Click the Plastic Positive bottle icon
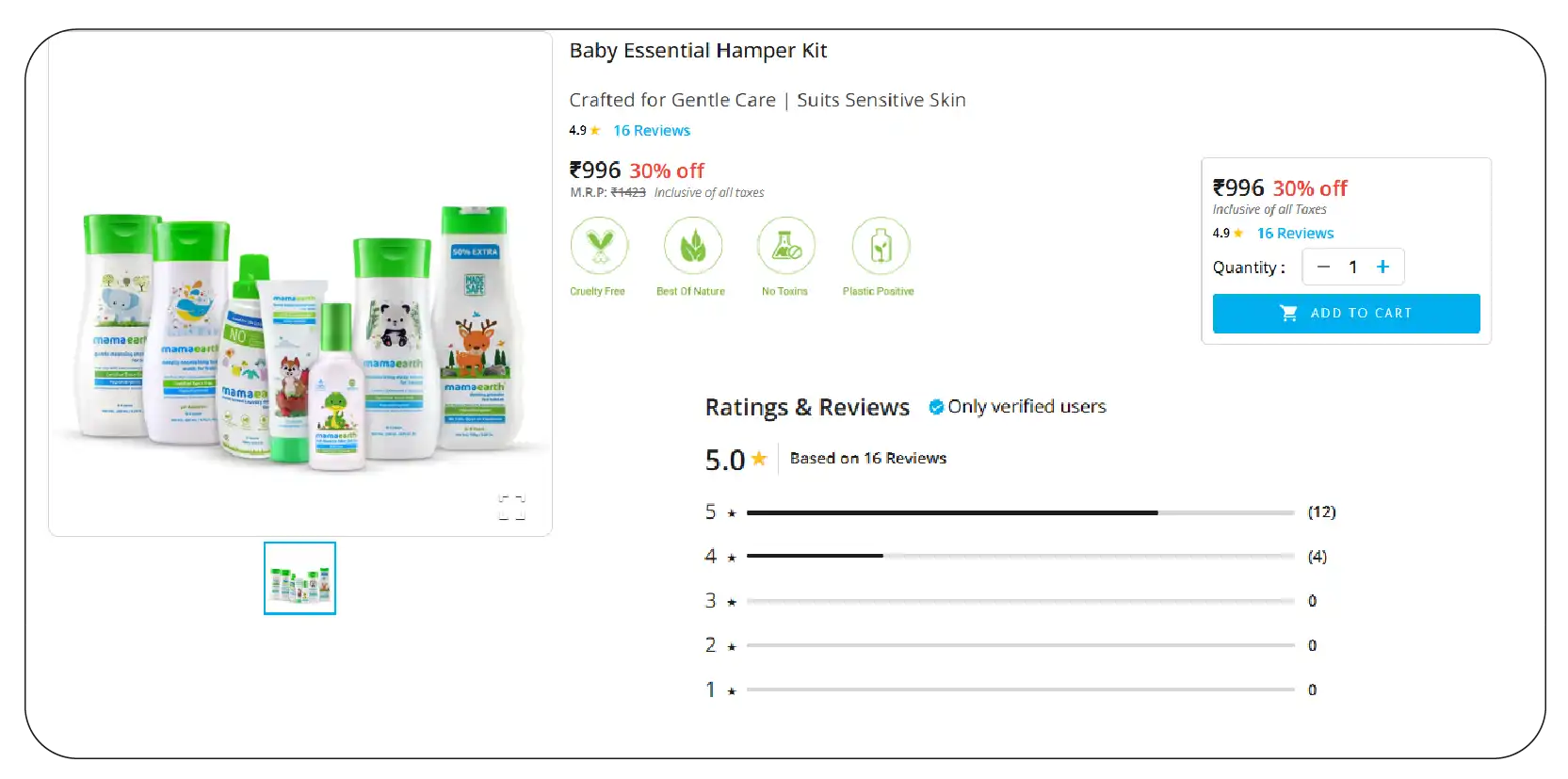 (881, 246)
